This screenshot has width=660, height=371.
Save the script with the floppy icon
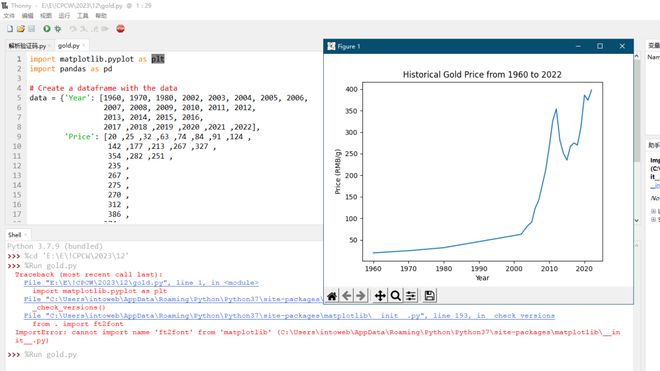[x=32, y=29]
